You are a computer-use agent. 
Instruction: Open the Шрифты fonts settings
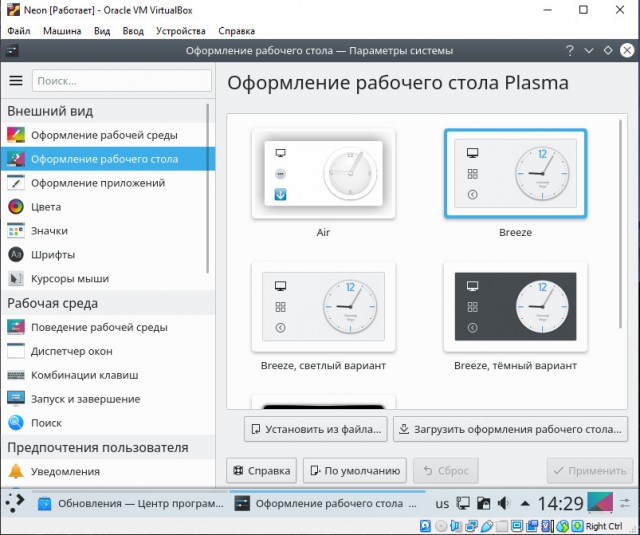coord(108,255)
